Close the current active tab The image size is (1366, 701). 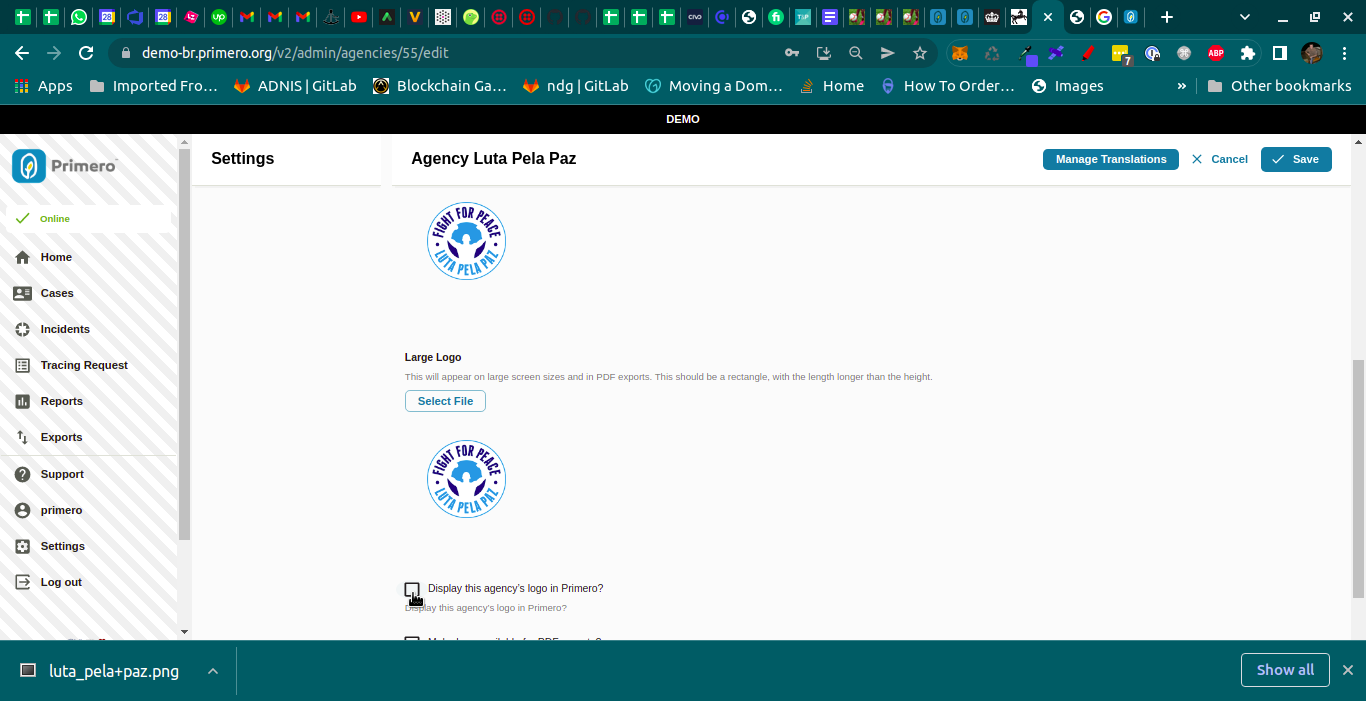(x=1048, y=17)
